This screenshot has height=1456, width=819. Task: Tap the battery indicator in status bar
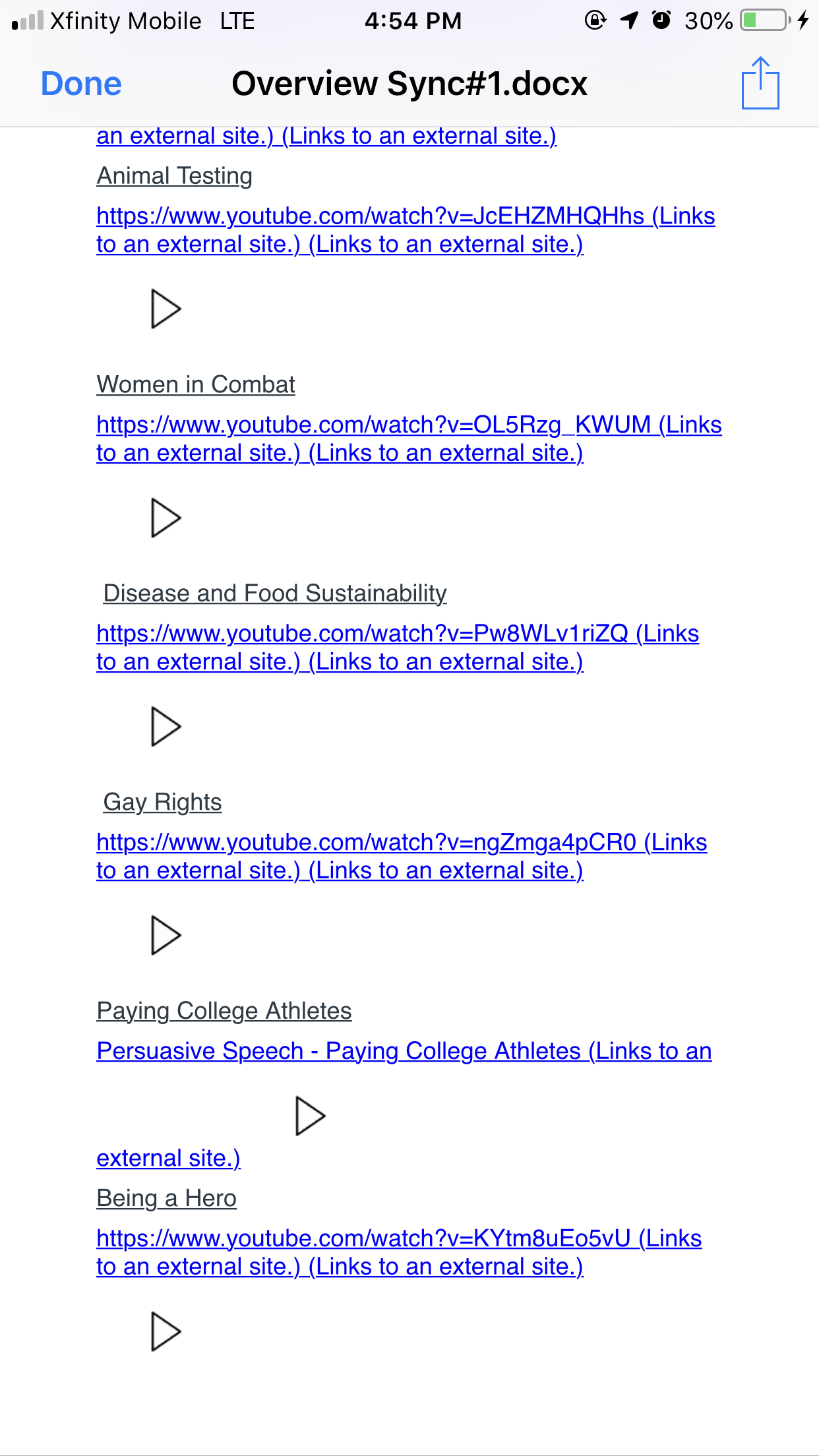pyautogui.click(x=765, y=20)
